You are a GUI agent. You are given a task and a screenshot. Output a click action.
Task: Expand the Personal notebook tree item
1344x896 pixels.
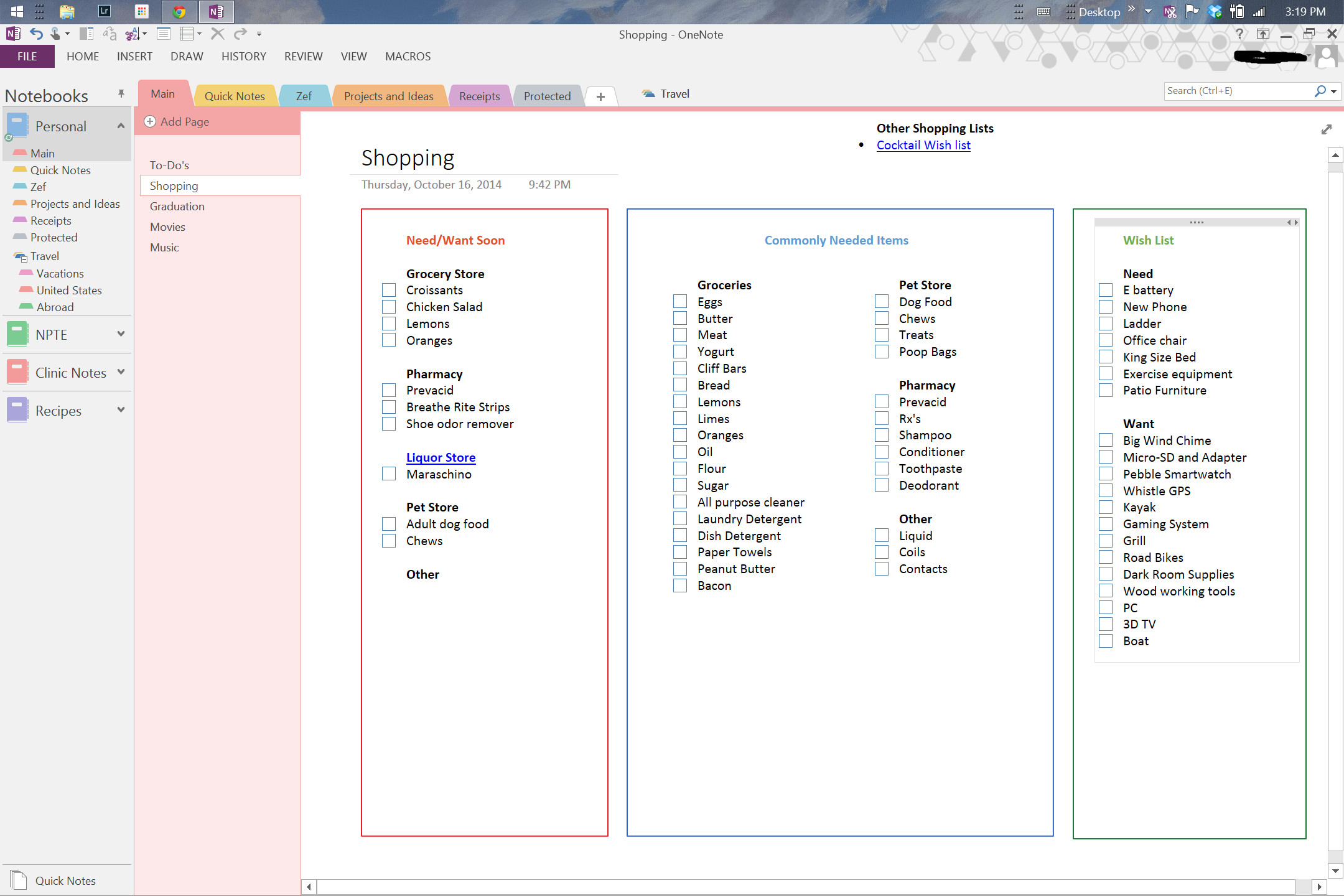click(x=120, y=126)
